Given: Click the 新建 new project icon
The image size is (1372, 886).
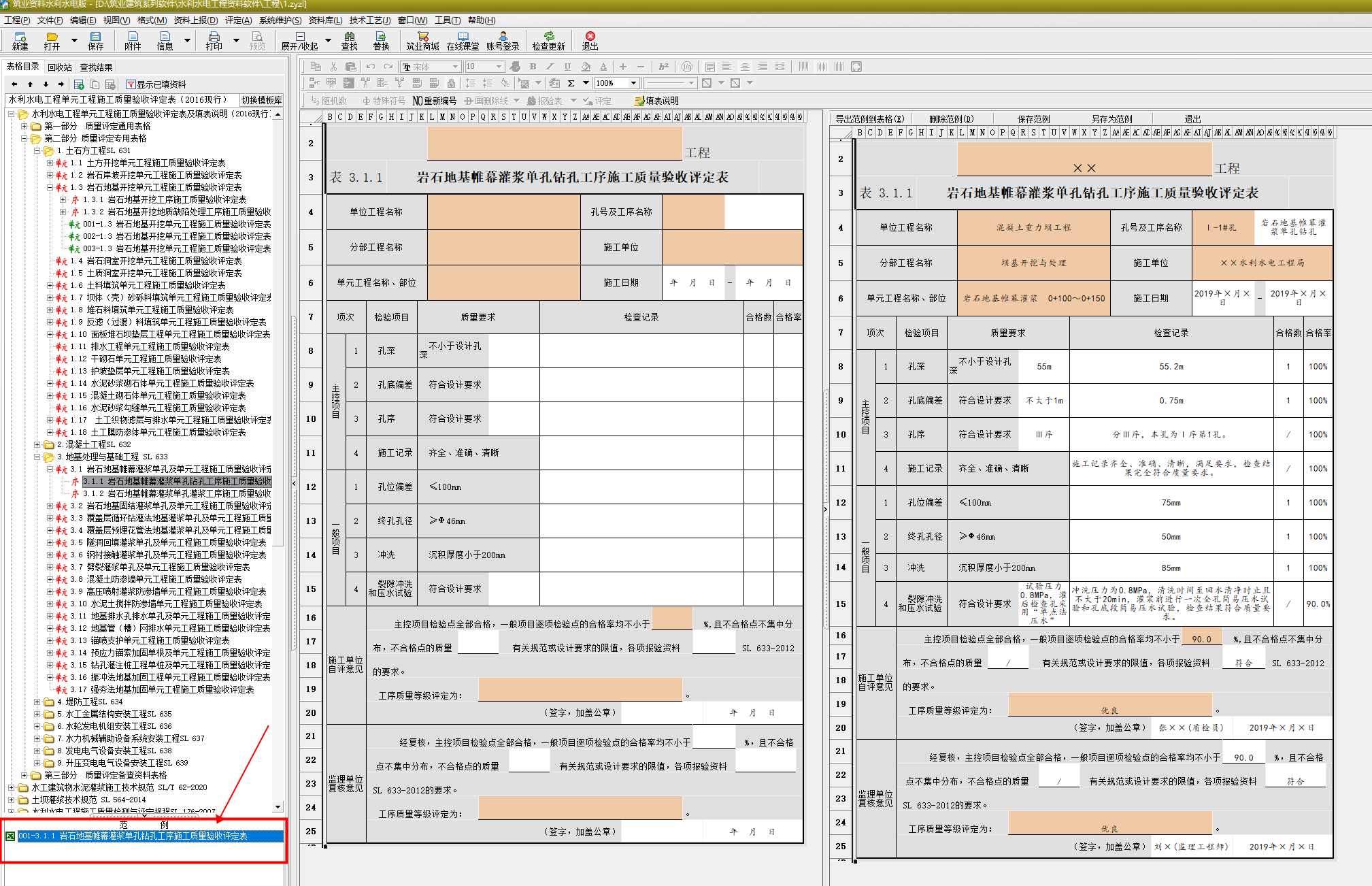Looking at the screenshot, I should click(x=20, y=41).
